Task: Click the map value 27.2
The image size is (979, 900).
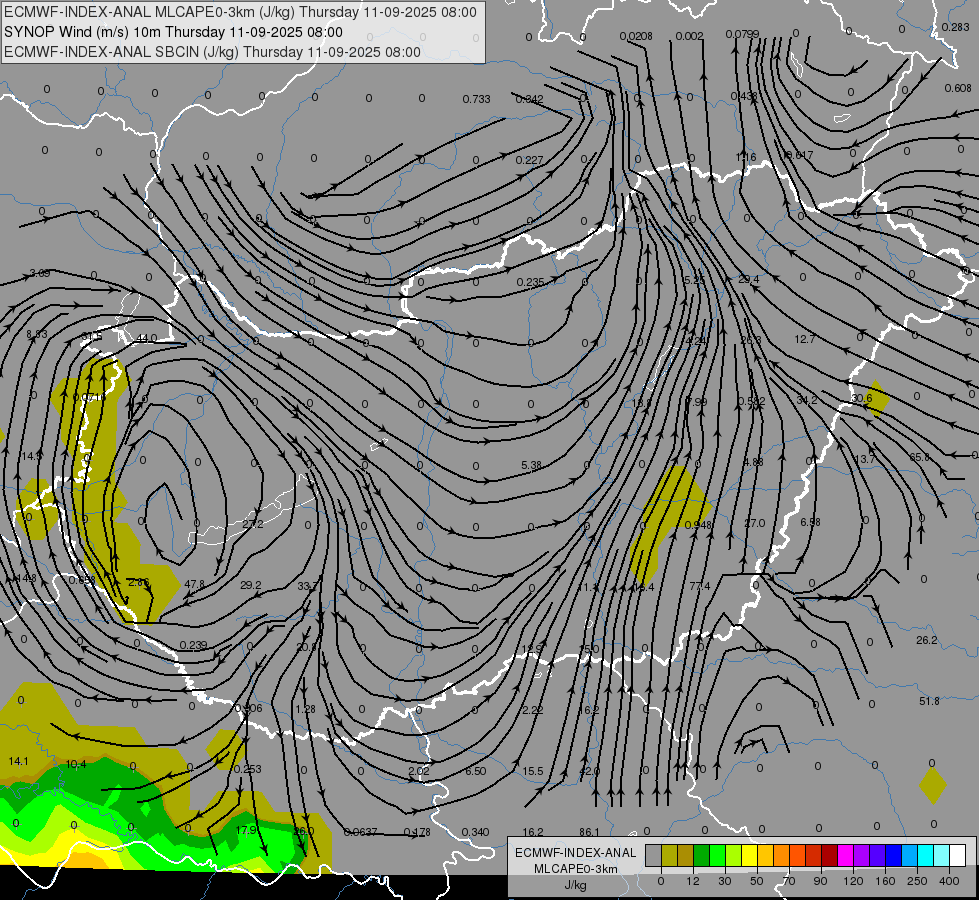Action: 252,524
